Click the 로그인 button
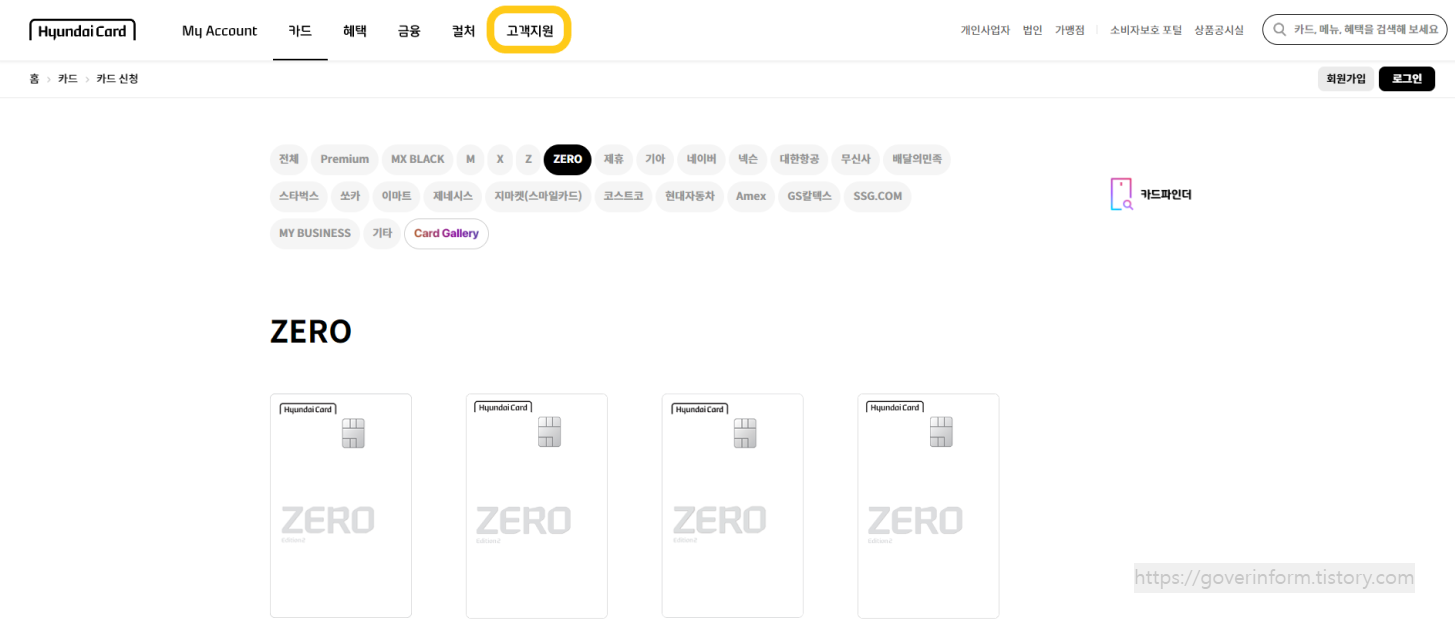 tap(1406, 79)
